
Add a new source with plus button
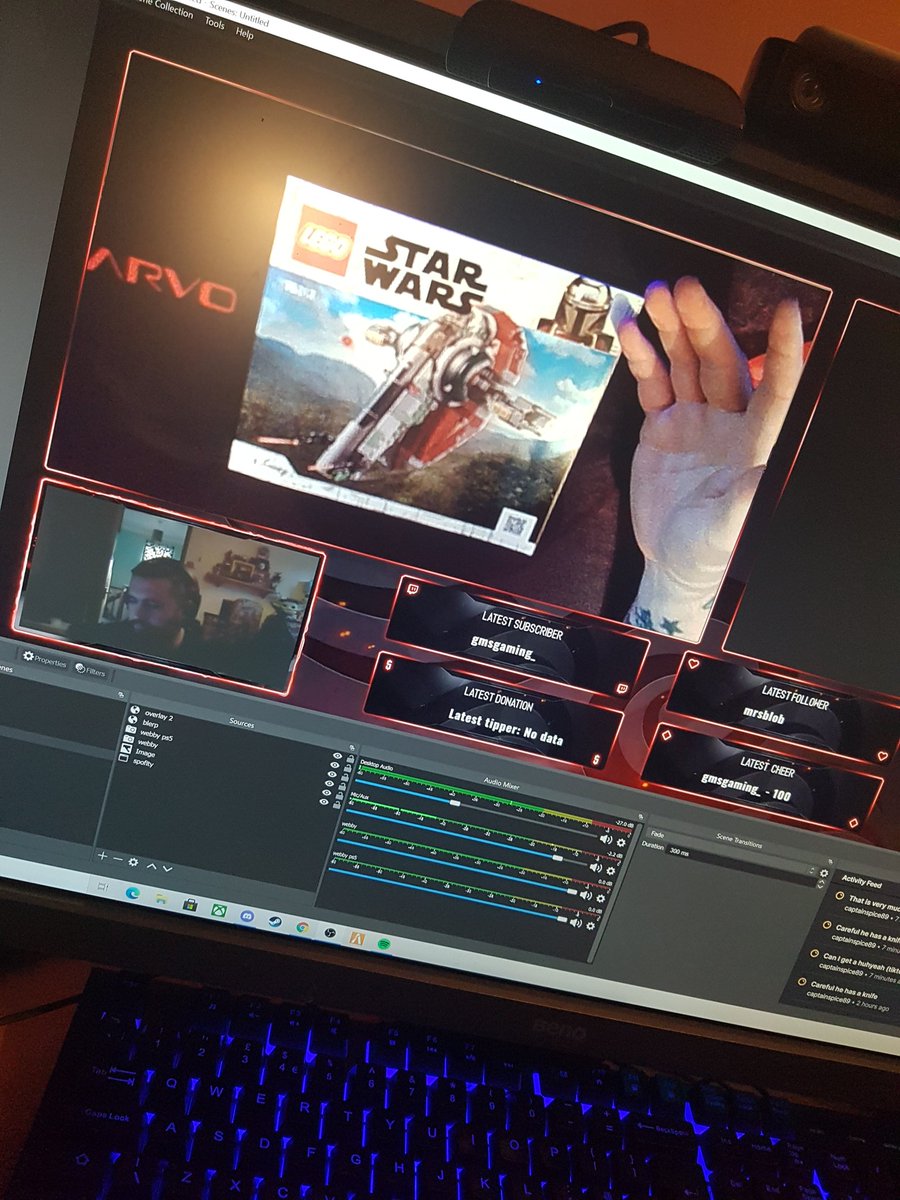pos(102,856)
